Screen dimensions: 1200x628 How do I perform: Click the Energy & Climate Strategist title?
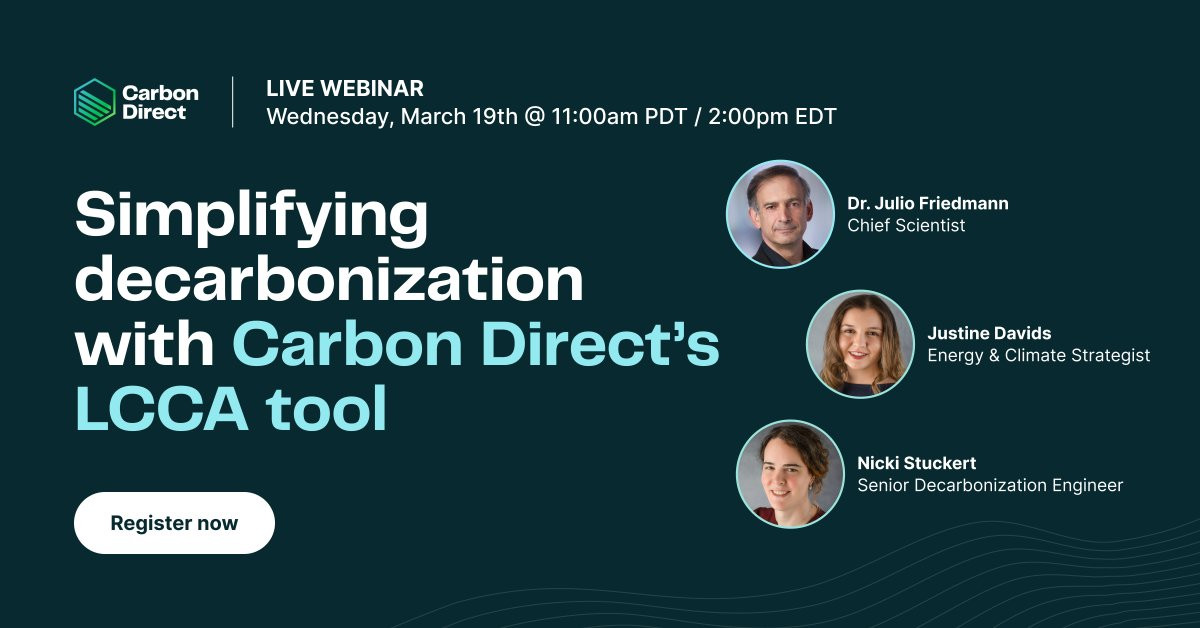click(x=1039, y=356)
